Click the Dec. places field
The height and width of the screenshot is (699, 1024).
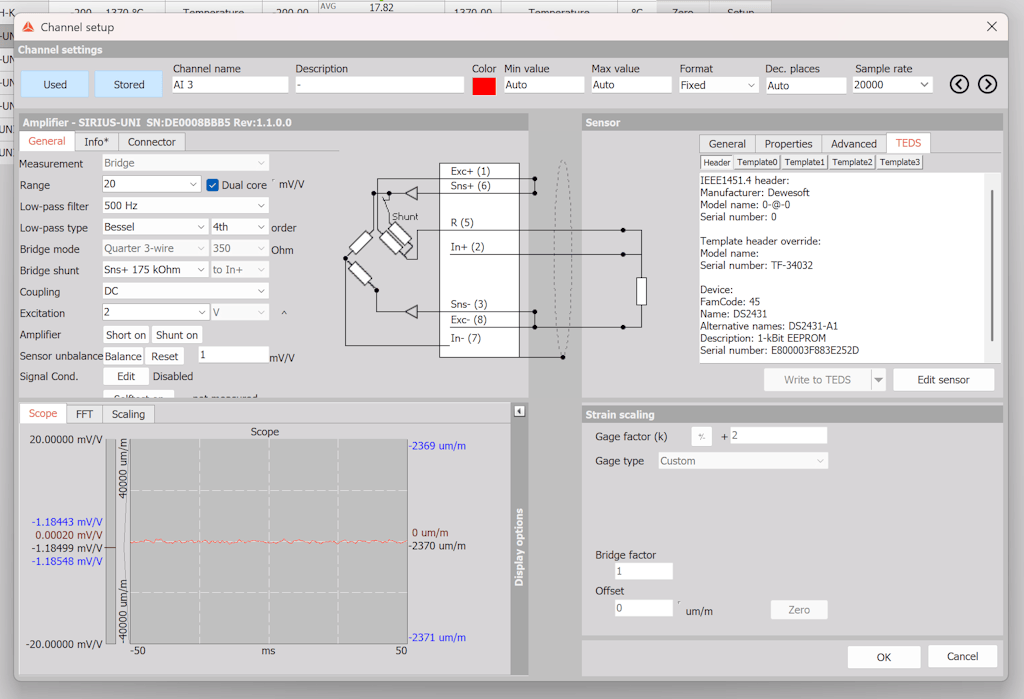click(x=806, y=86)
